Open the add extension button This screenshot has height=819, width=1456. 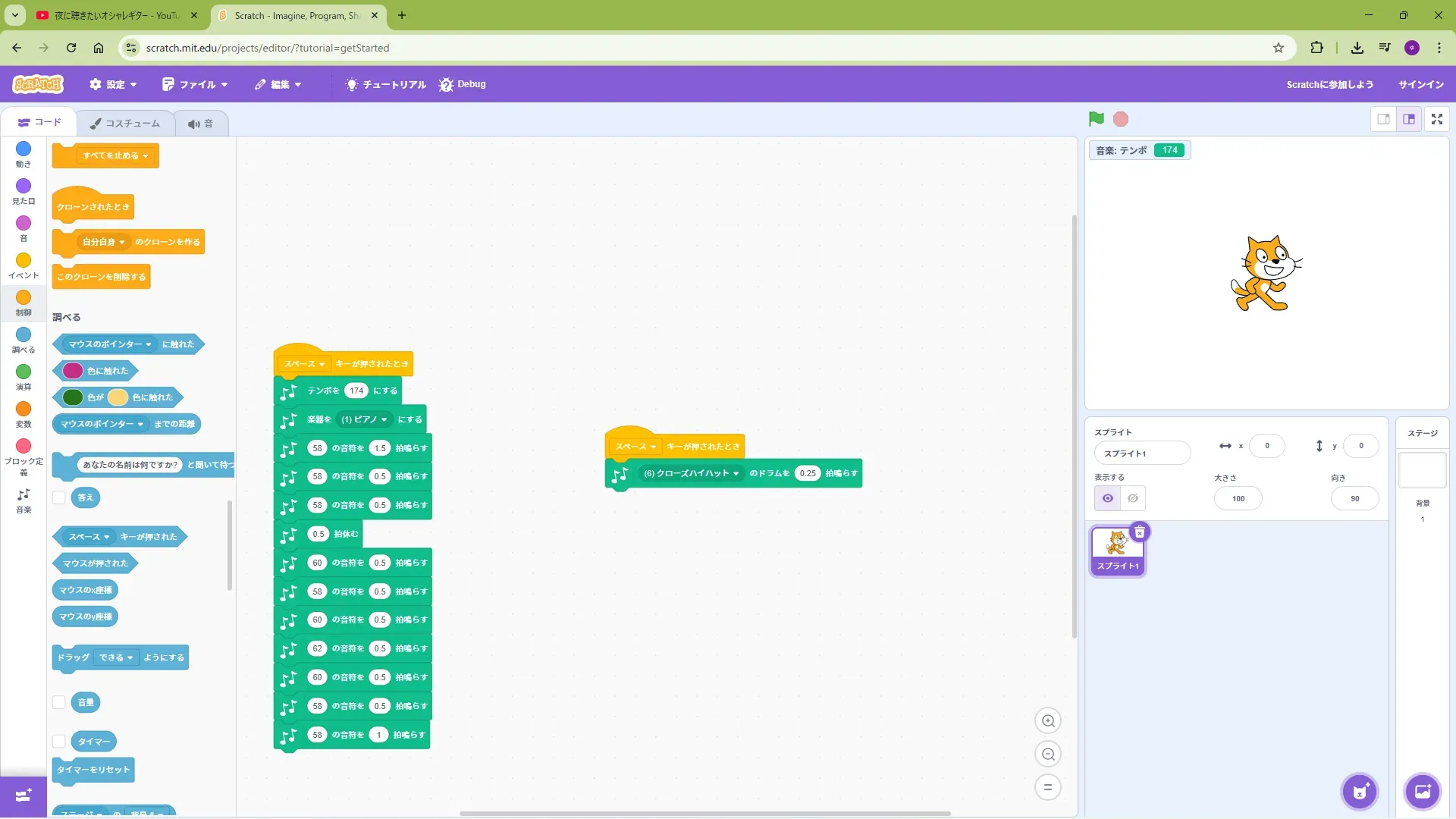pyautogui.click(x=23, y=795)
